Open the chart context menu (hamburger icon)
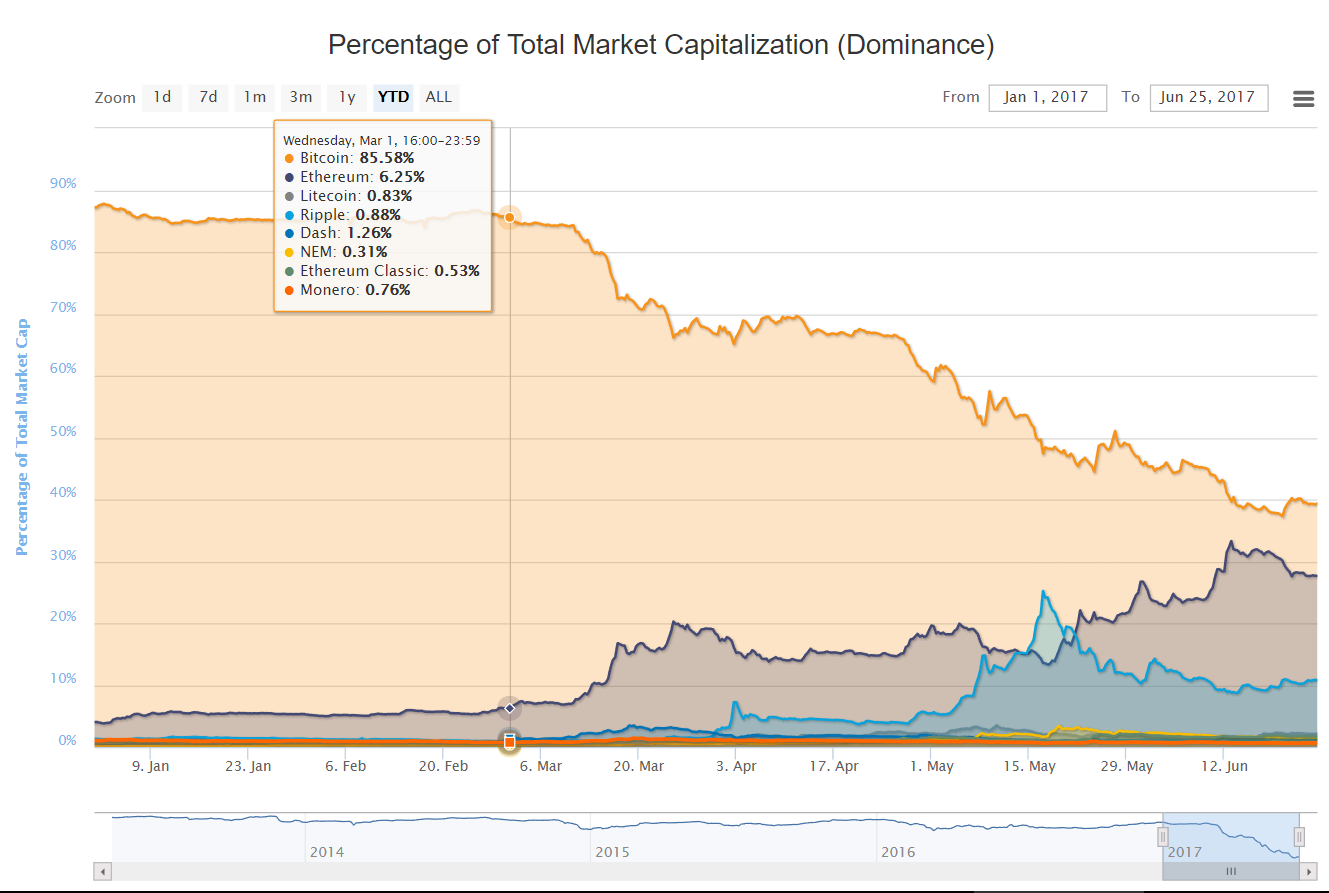1329x893 pixels. [1303, 98]
